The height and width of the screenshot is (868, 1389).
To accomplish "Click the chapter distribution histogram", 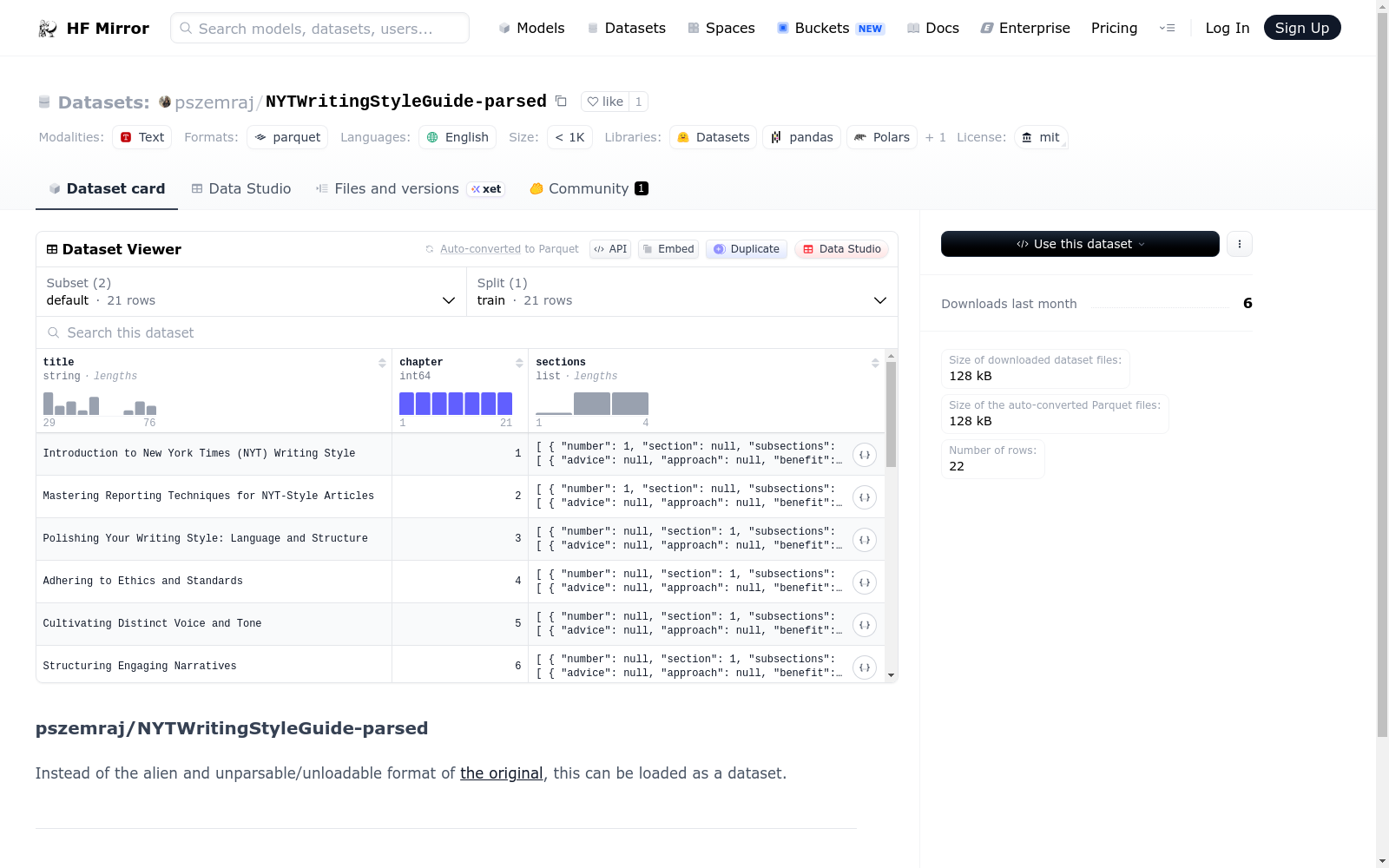I will [x=456, y=404].
